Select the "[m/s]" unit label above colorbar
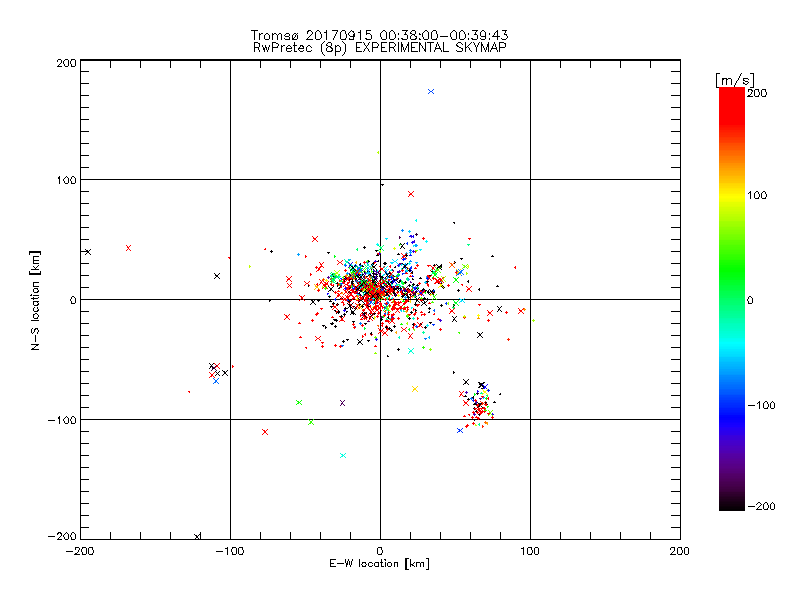800x600 pixels. [x=735, y=80]
